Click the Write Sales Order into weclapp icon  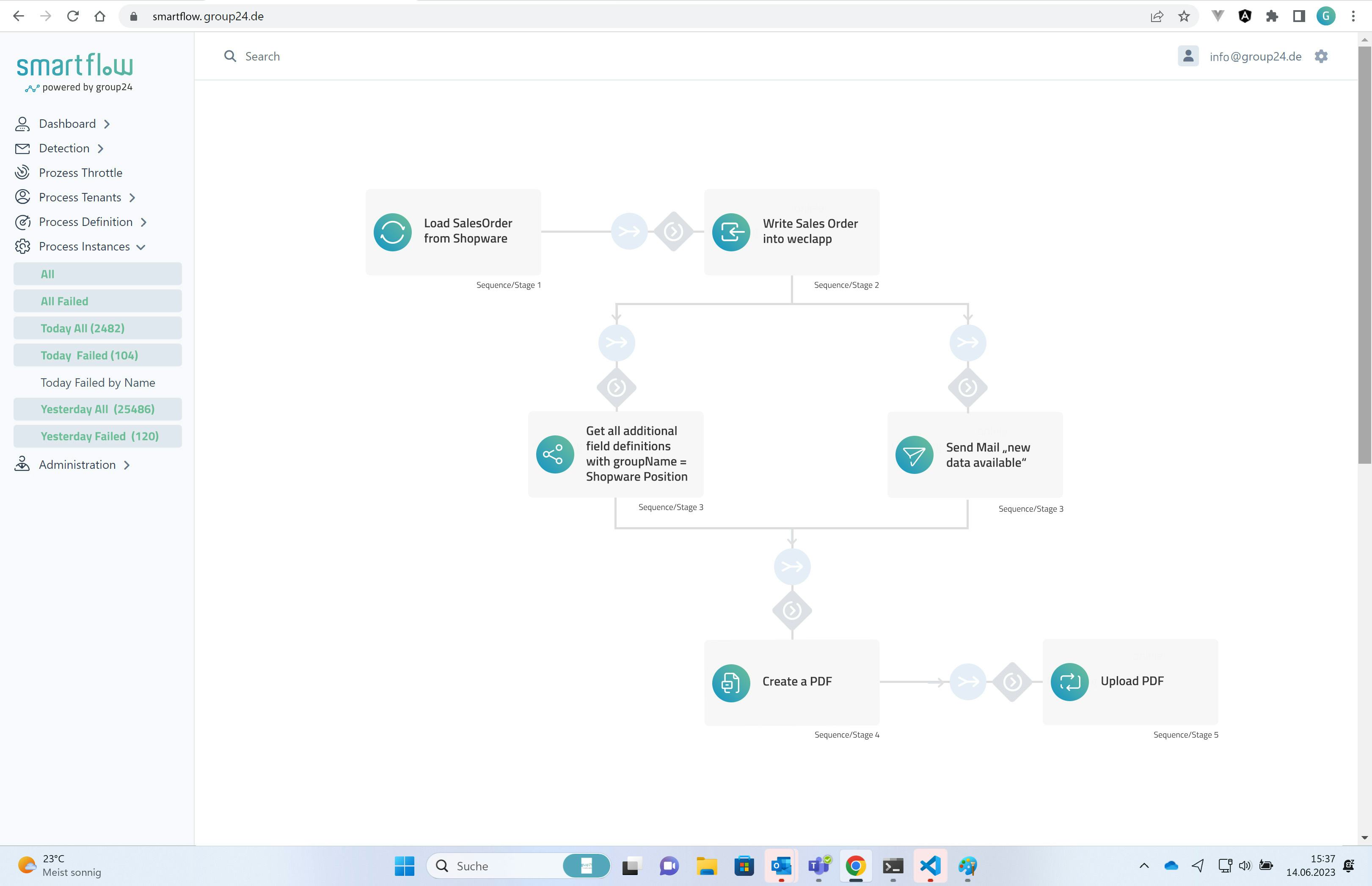(x=731, y=231)
